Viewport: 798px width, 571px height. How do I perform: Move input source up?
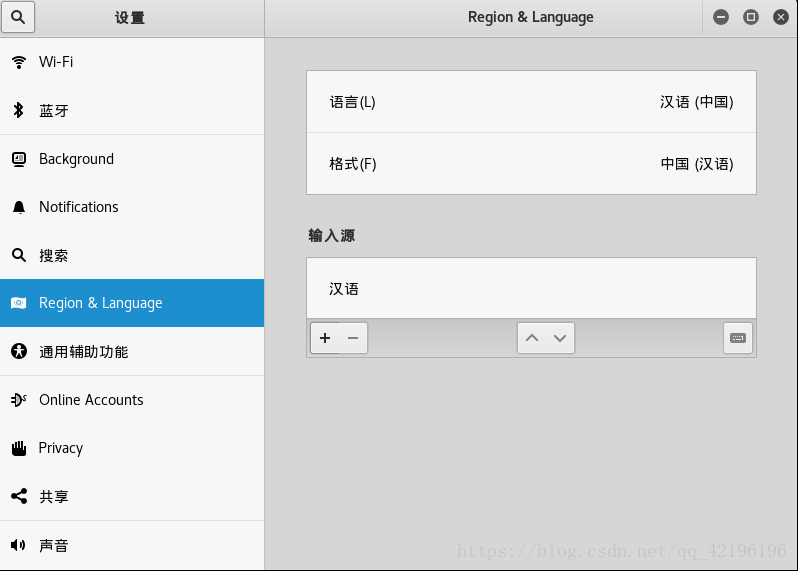pos(532,338)
